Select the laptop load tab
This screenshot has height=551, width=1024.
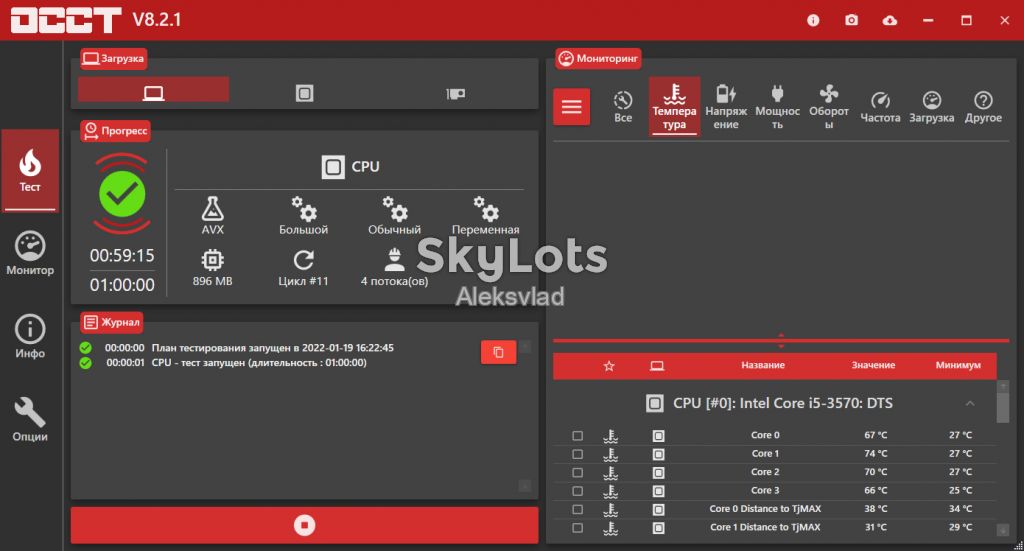click(153, 89)
